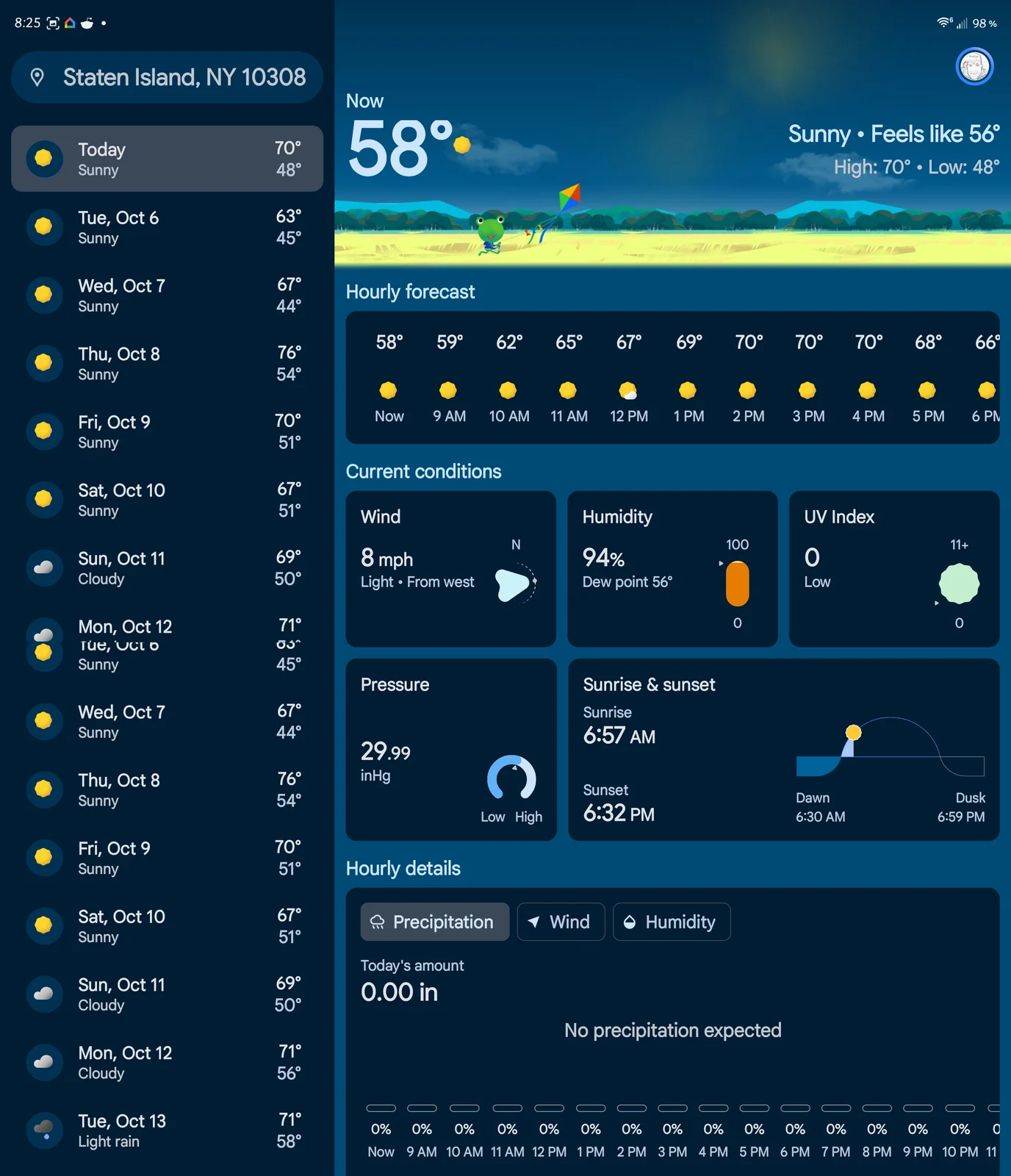Switch to the Wind hourly details tab
The image size is (1011, 1176).
[x=561, y=922]
